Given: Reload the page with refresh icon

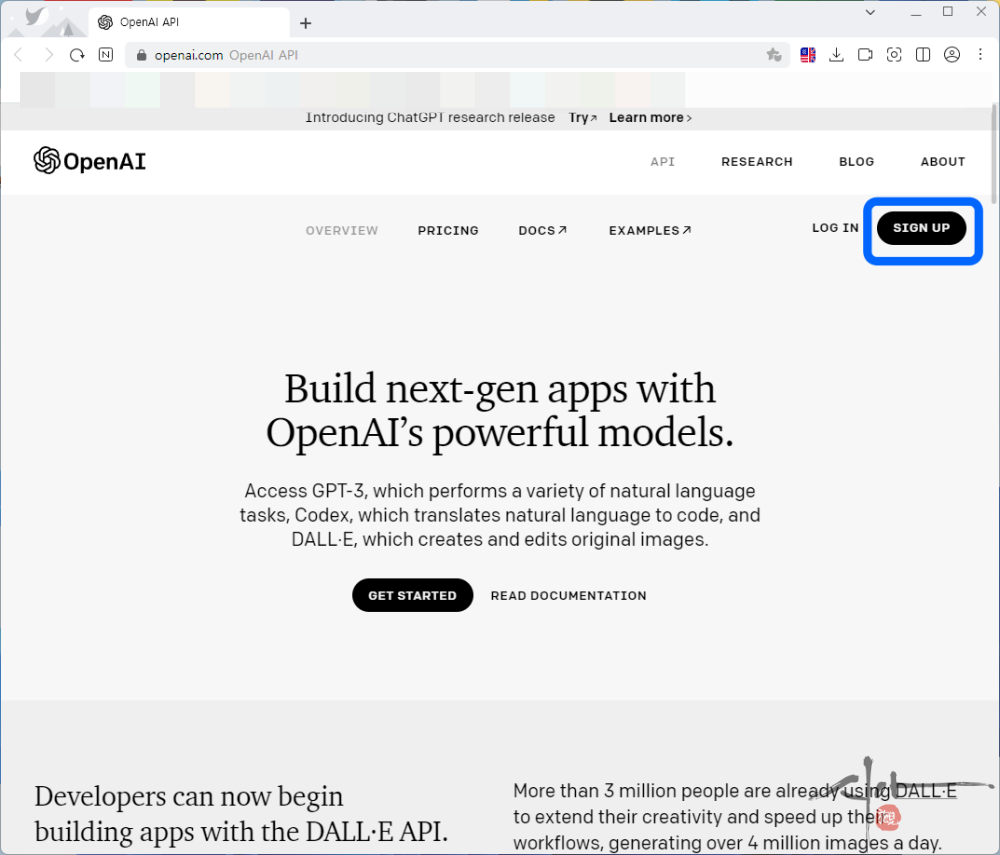Looking at the screenshot, I should [x=77, y=55].
